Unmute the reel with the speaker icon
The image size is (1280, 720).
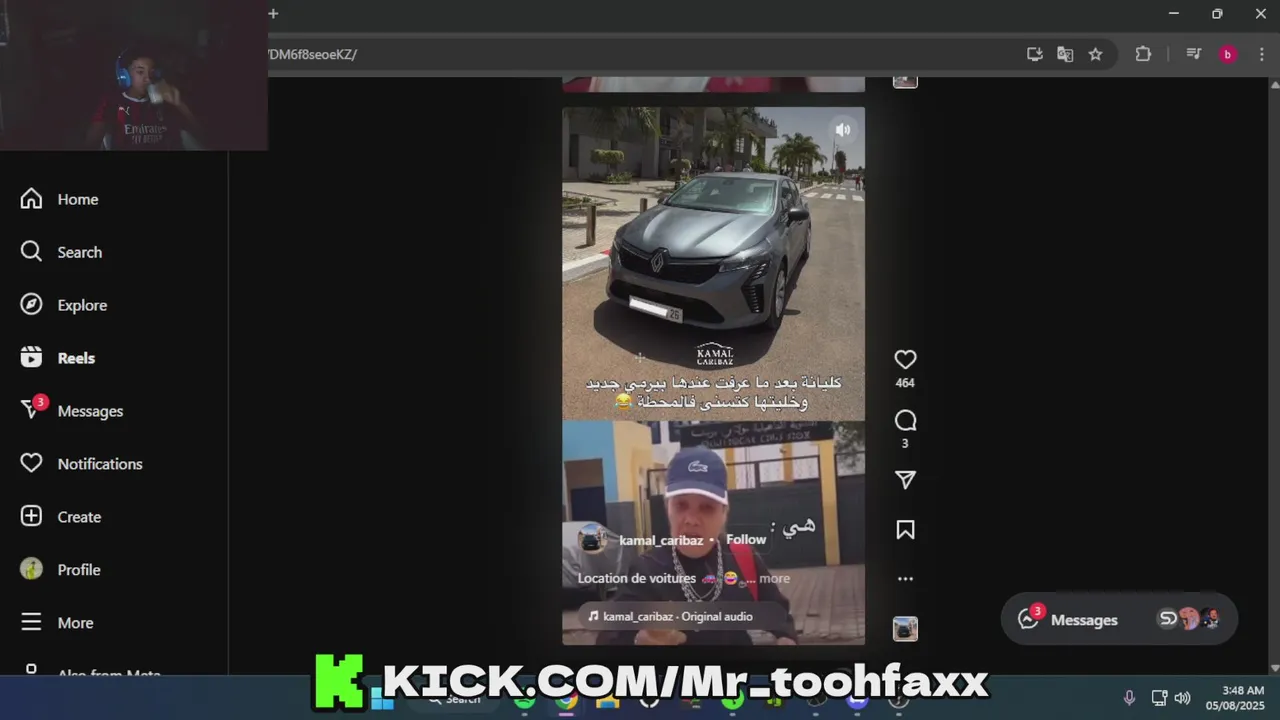(x=843, y=129)
